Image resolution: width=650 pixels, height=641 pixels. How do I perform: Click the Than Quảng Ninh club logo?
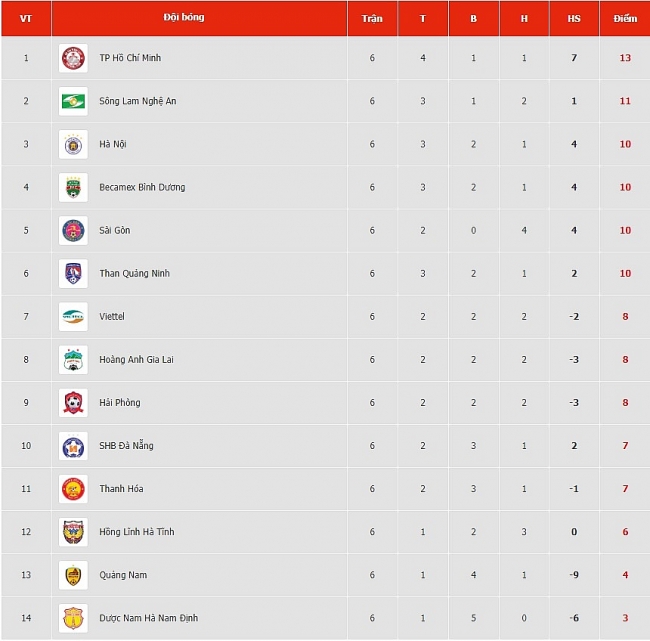coord(73,274)
